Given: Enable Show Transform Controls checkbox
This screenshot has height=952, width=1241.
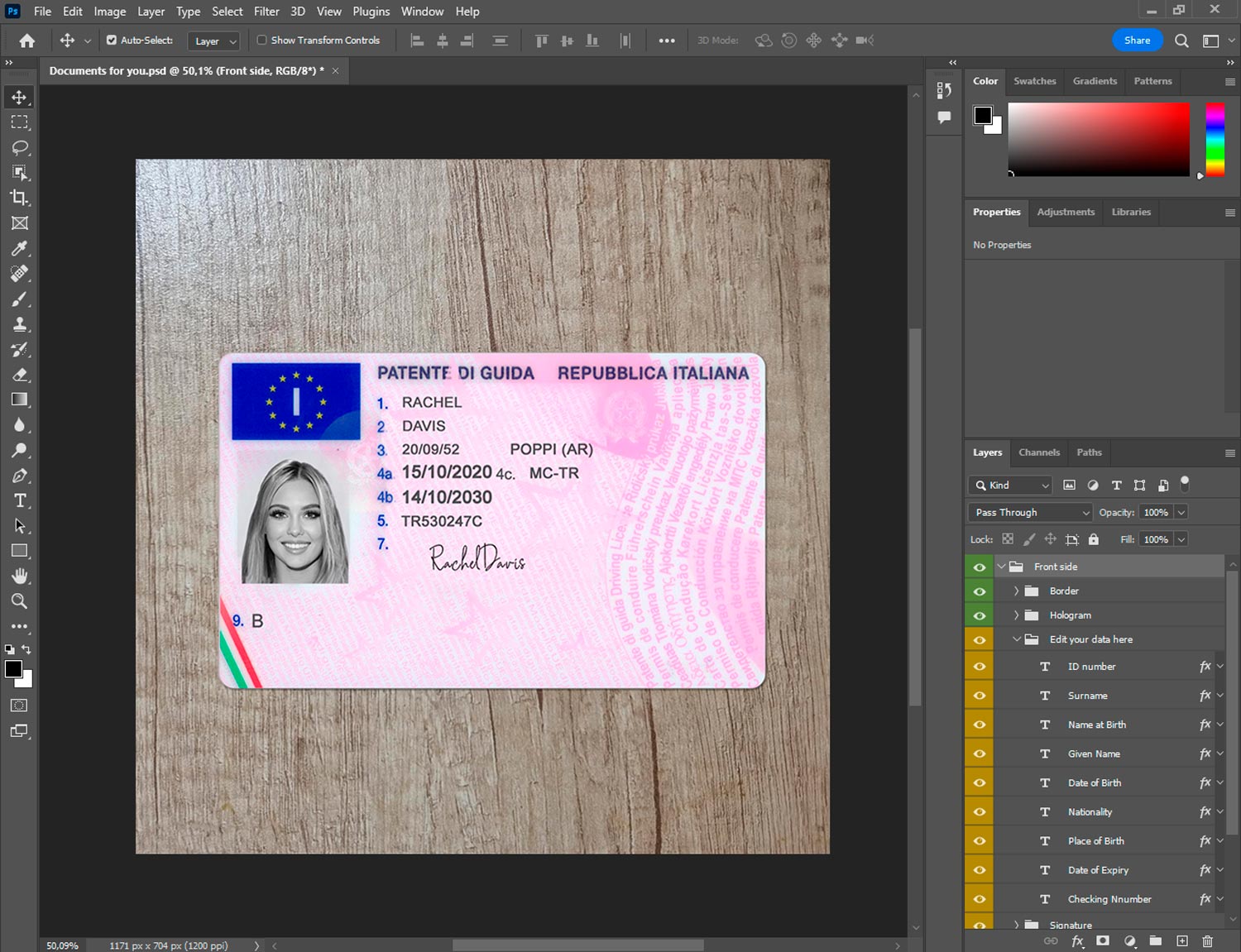Looking at the screenshot, I should (261, 40).
